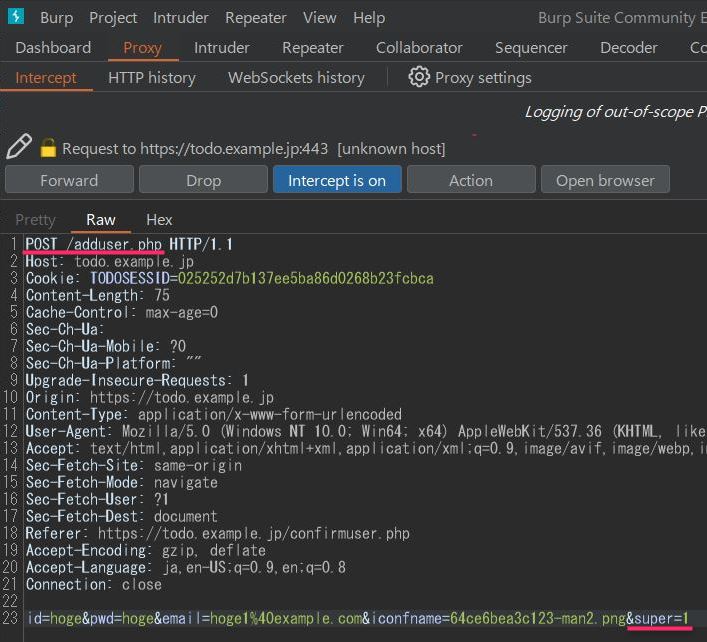Click the 'Cache-Control: max-age=0' header
Image resolution: width=707 pixels, height=642 pixels.
pos(122,312)
